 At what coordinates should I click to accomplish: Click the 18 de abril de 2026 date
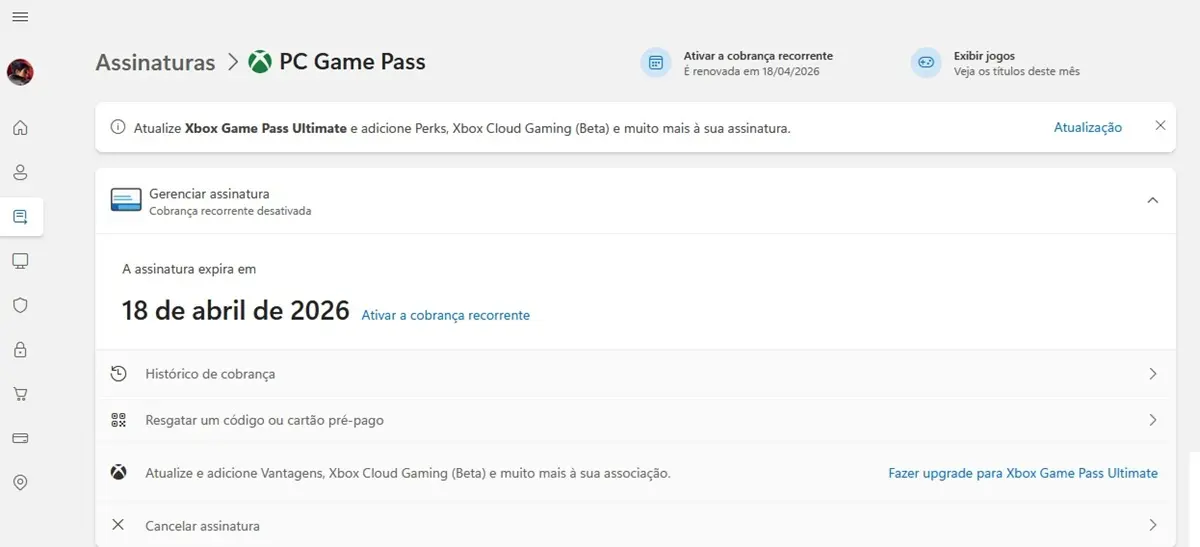click(236, 311)
